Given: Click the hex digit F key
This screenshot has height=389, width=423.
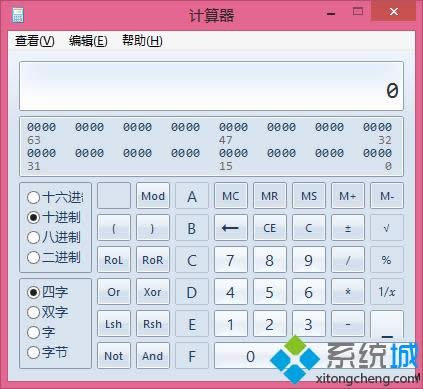Looking at the screenshot, I should point(192,356).
